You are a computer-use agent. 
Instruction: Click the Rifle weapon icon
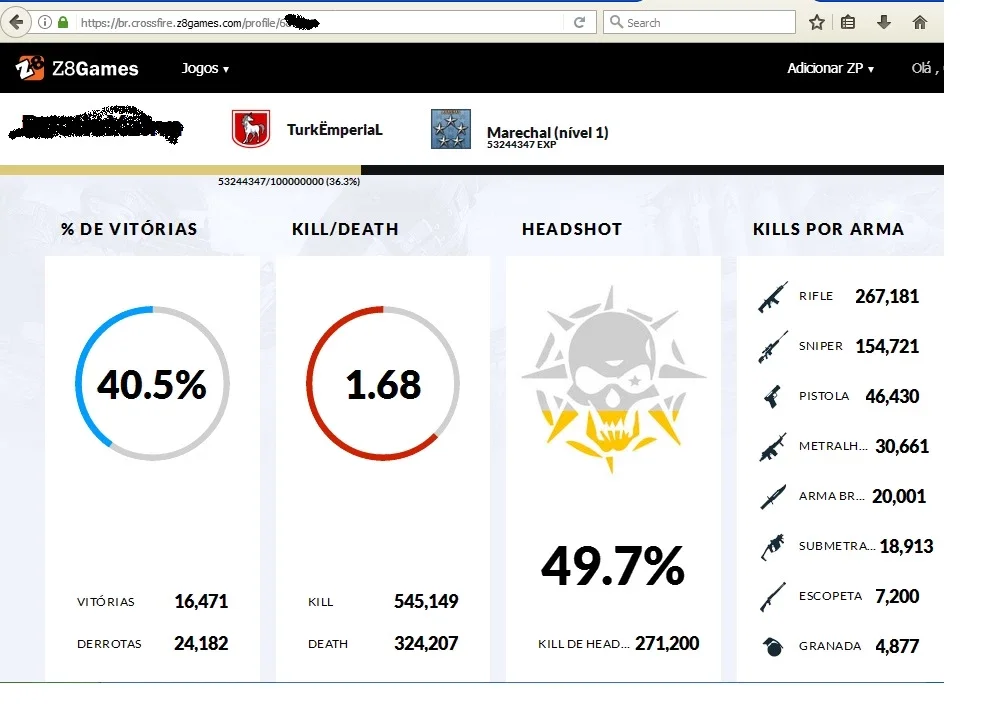[x=772, y=296]
